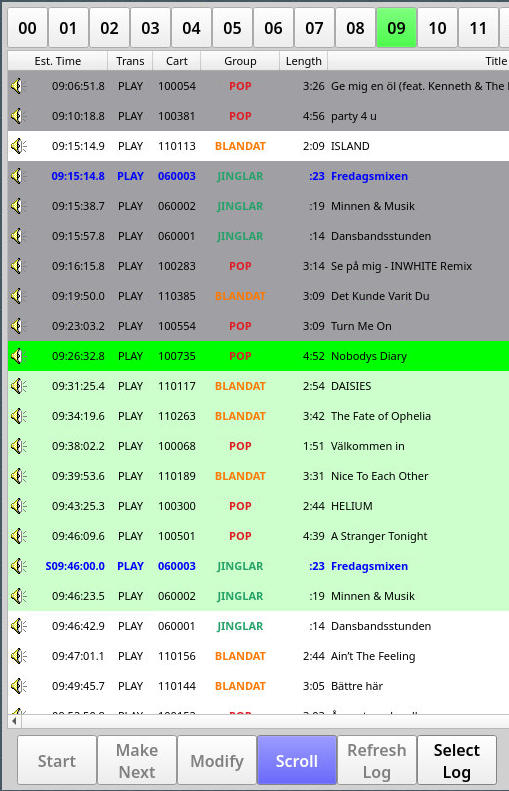509x791 pixels.
Task: Click the speaker icon for Ge mig en öl
Action: [x=19, y=86]
